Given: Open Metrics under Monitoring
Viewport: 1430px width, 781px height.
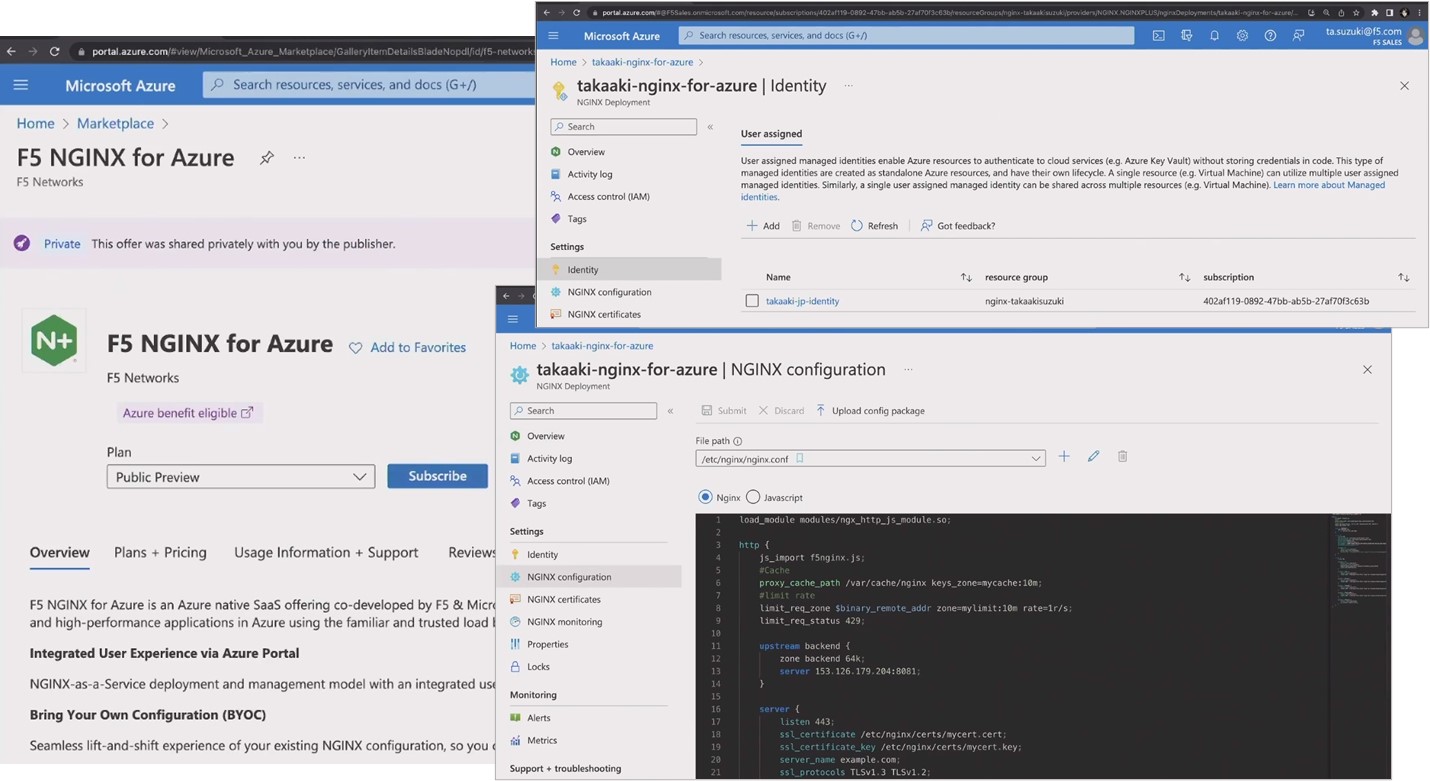Looking at the screenshot, I should pos(542,741).
